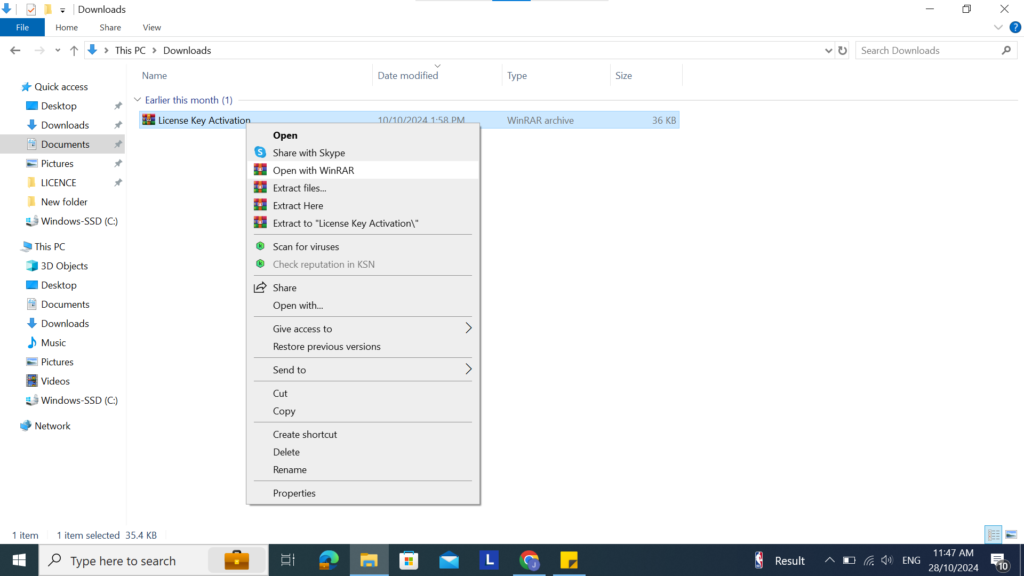Extract to "License Key Activation\" folder

coord(363,223)
